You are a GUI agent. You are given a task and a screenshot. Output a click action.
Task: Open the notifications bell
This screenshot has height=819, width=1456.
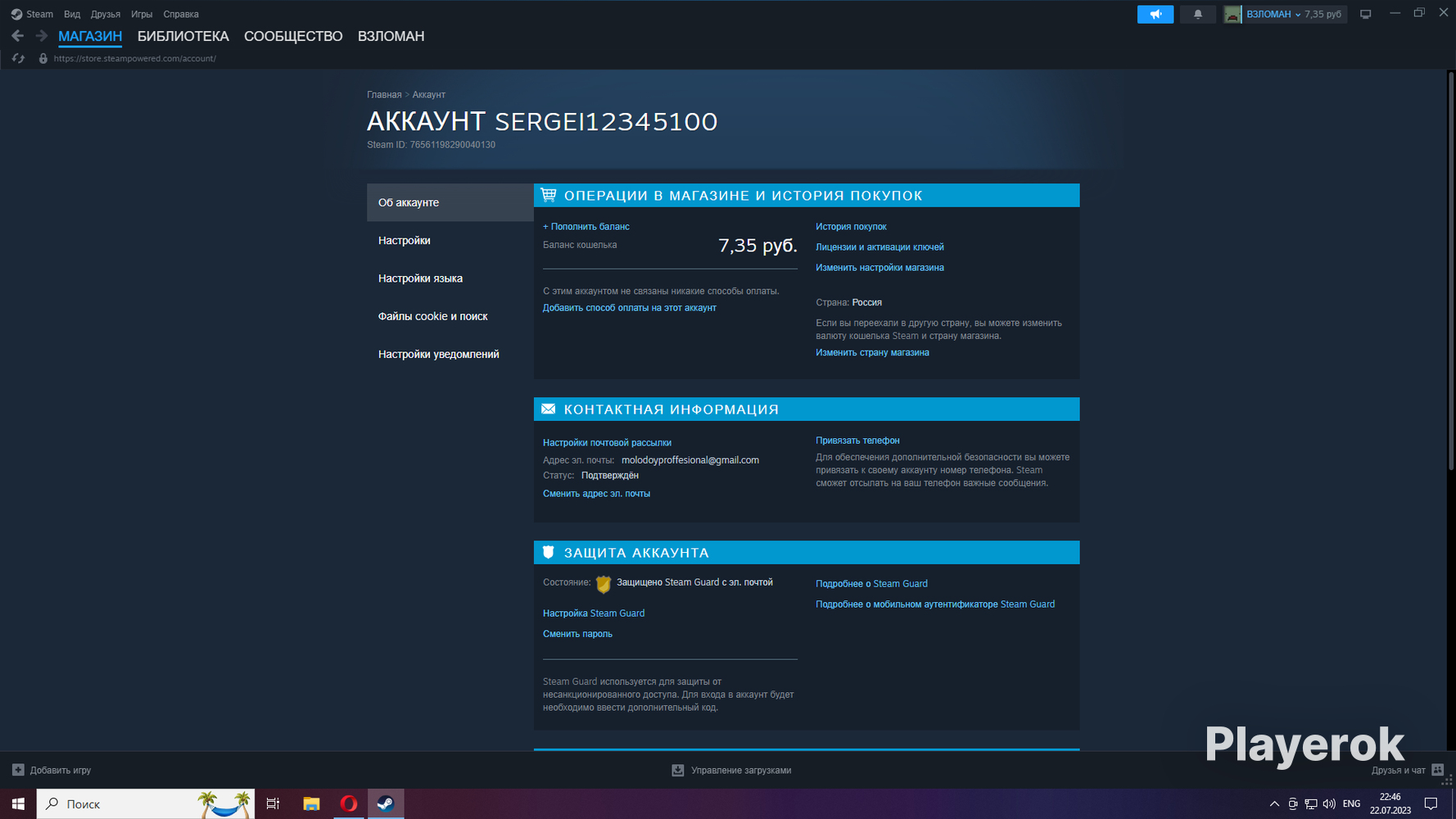click(1197, 14)
